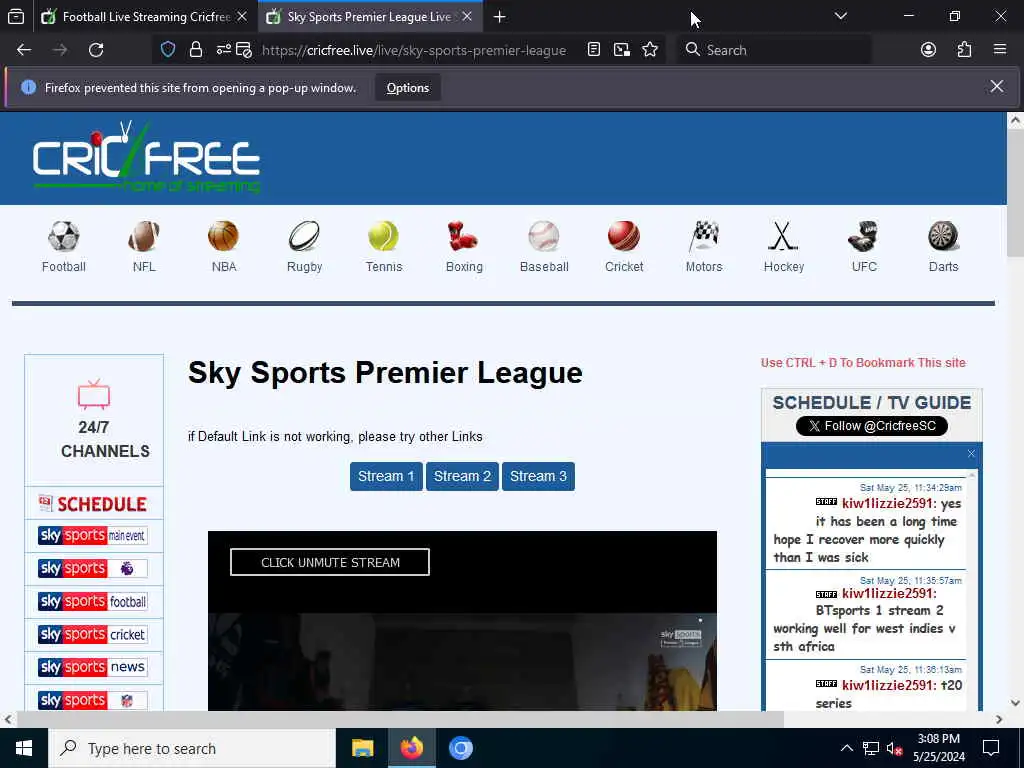Click the Windows taskbar search box
This screenshot has width=1024, height=768.
tap(192, 748)
